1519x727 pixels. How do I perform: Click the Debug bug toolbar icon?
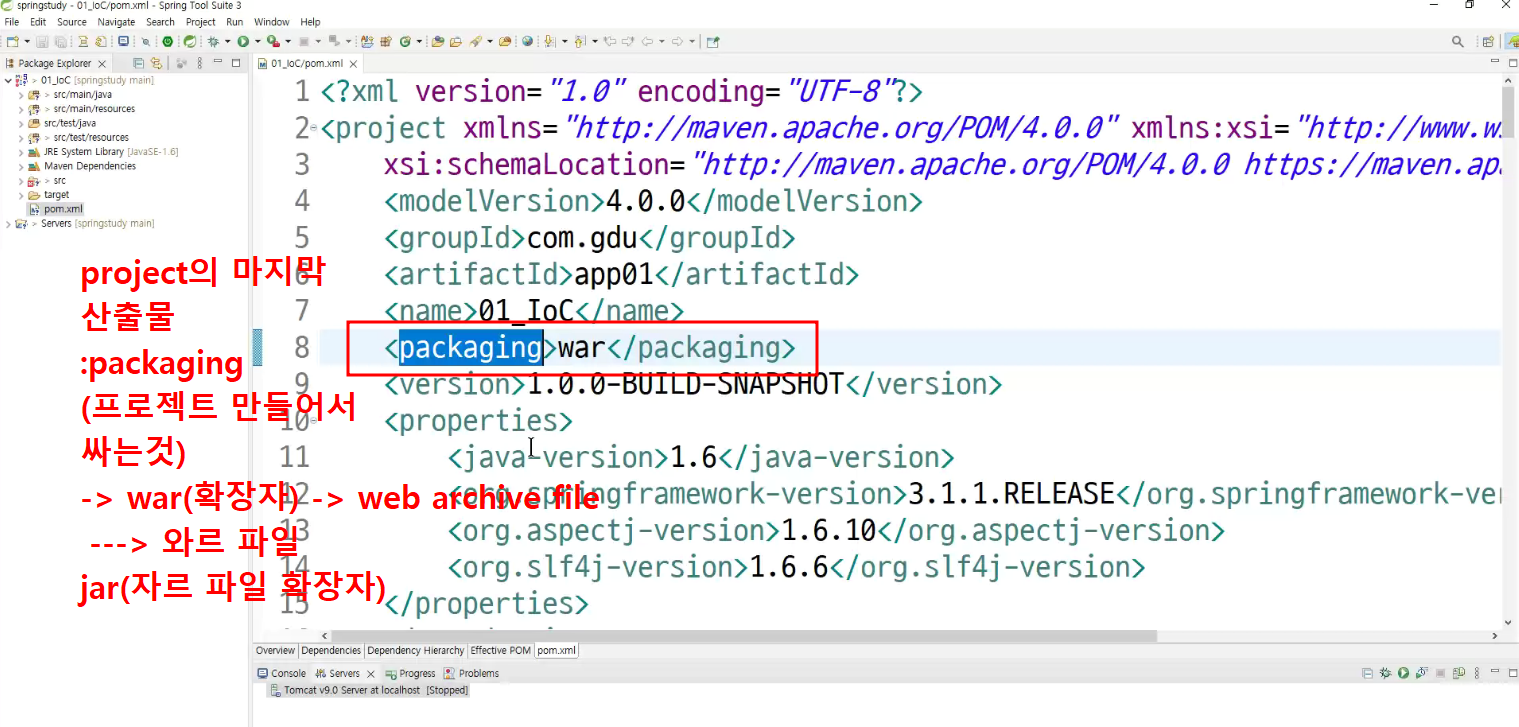point(213,42)
